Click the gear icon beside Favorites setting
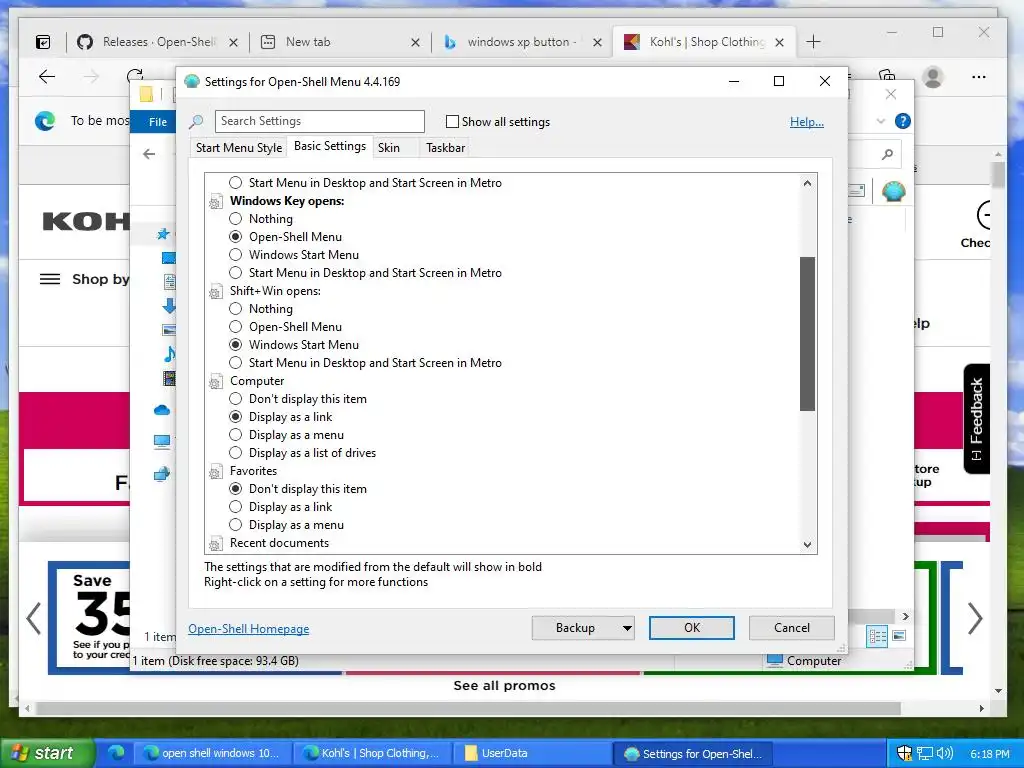1024x768 pixels. 216,472
